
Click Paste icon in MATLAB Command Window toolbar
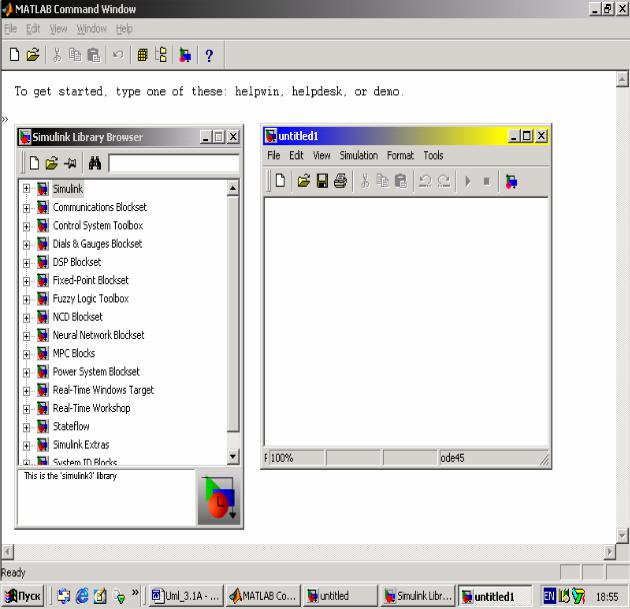94,55
